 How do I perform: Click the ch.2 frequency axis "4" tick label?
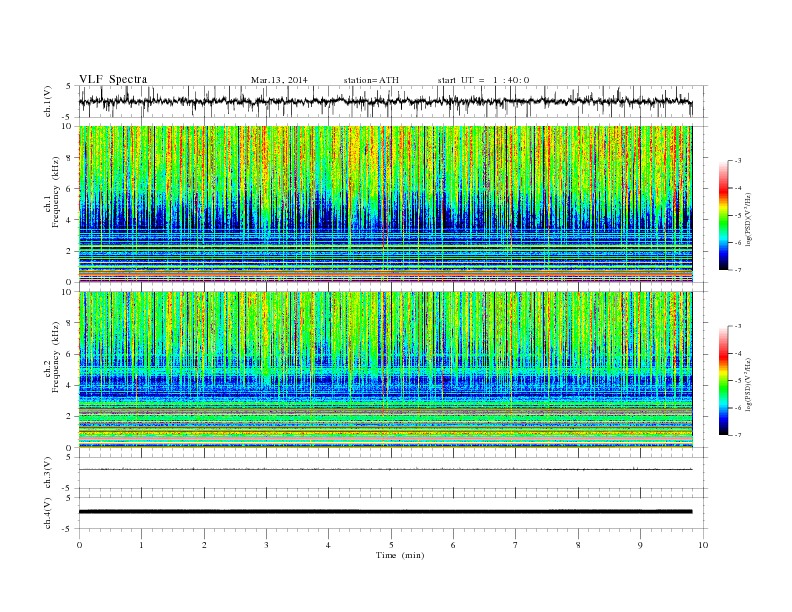(69, 385)
